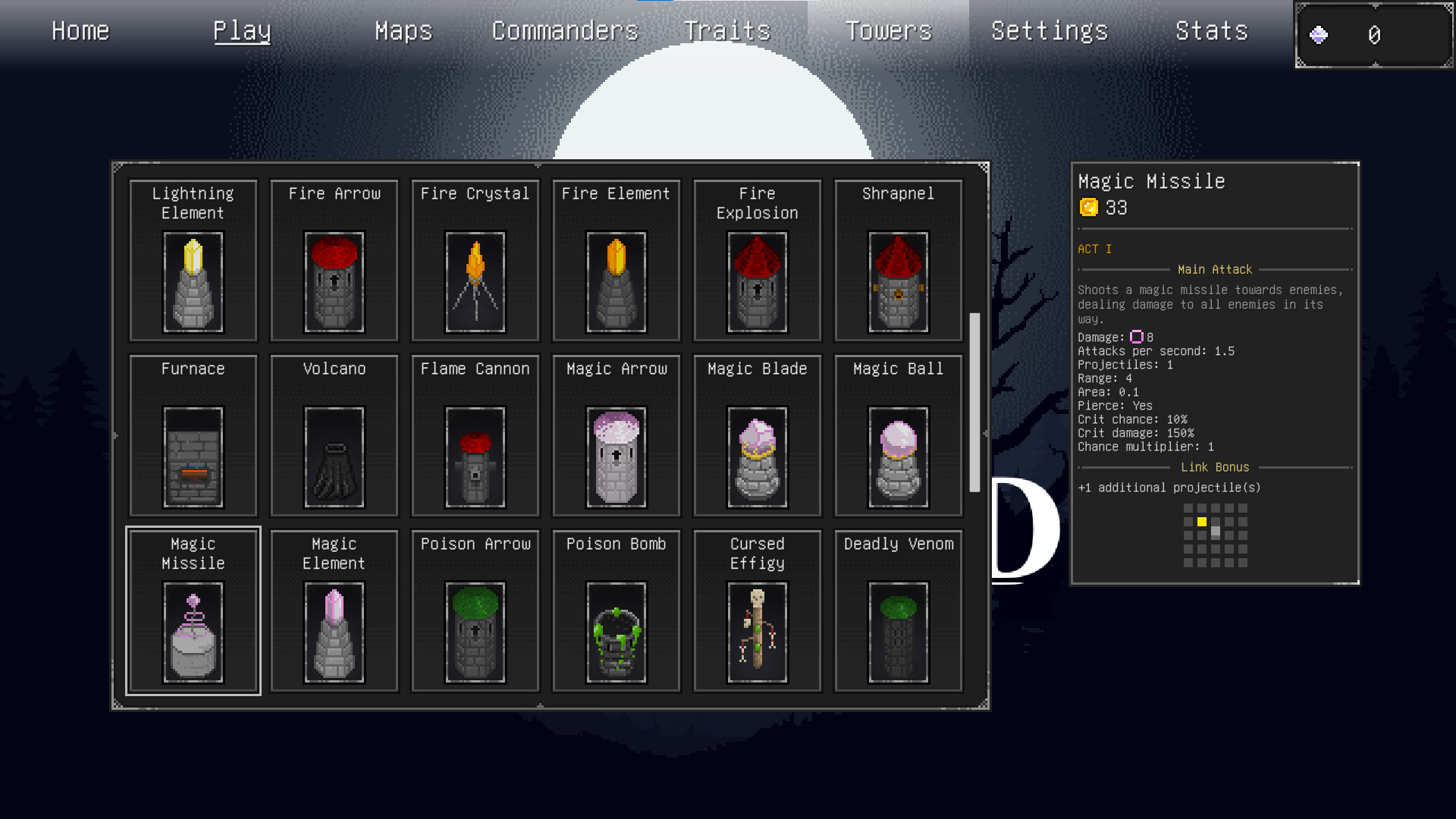Select the Fire Arrow tower
Viewport: 1456px width, 819px height.
coord(334,260)
